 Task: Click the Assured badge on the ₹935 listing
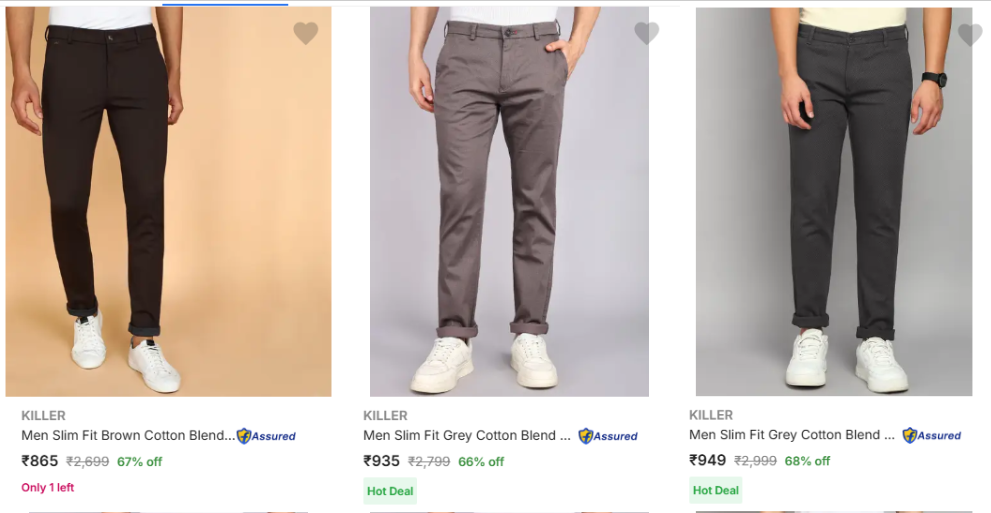pyautogui.click(x=608, y=436)
